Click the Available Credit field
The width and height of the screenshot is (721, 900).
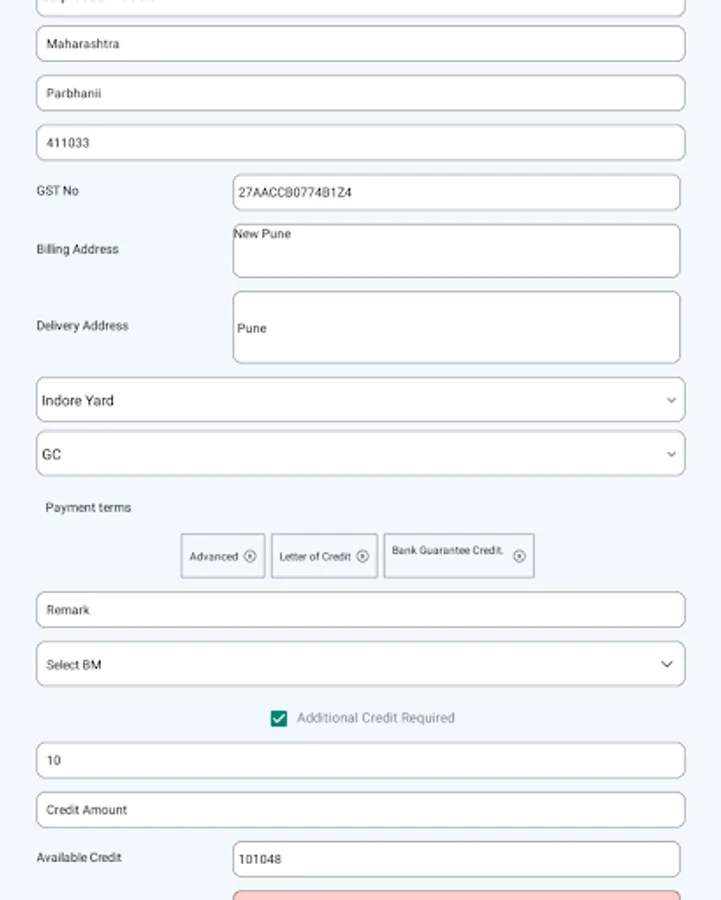coord(456,859)
